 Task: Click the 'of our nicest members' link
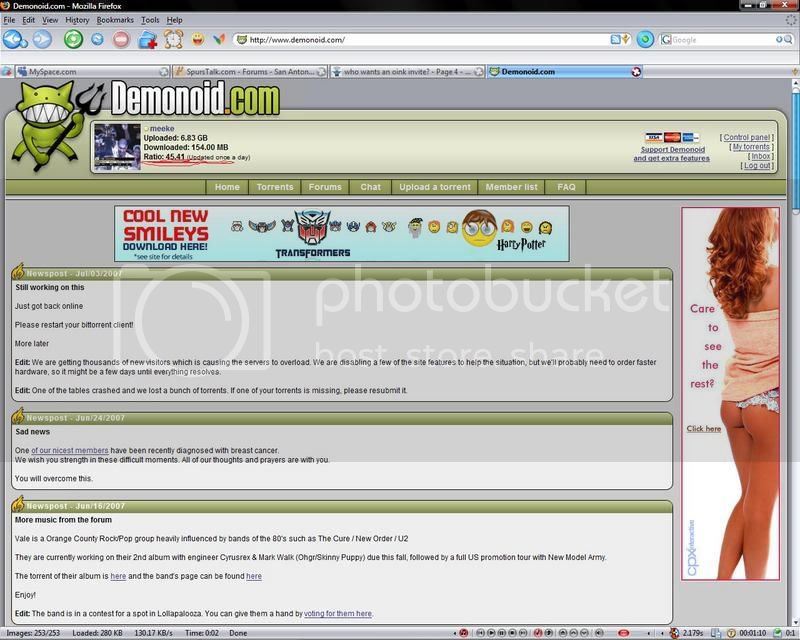69,450
